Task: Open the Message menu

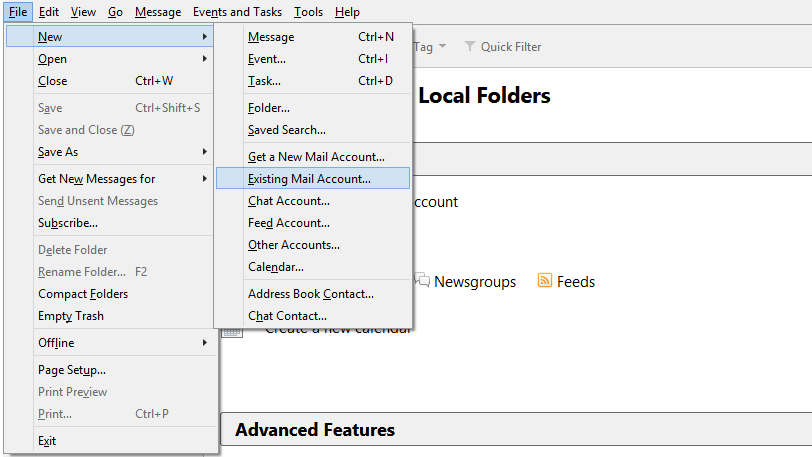Action: (x=158, y=11)
